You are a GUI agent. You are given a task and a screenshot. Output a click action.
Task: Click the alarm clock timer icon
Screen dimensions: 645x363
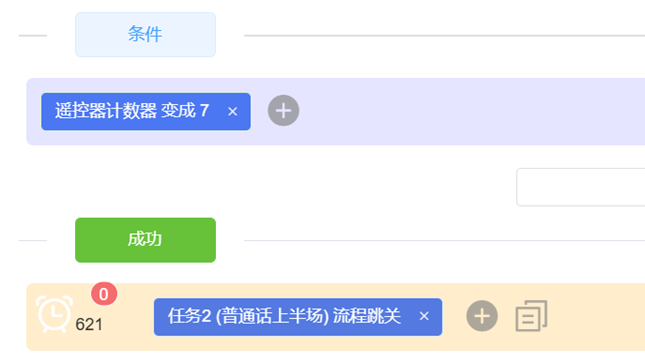tap(54, 314)
